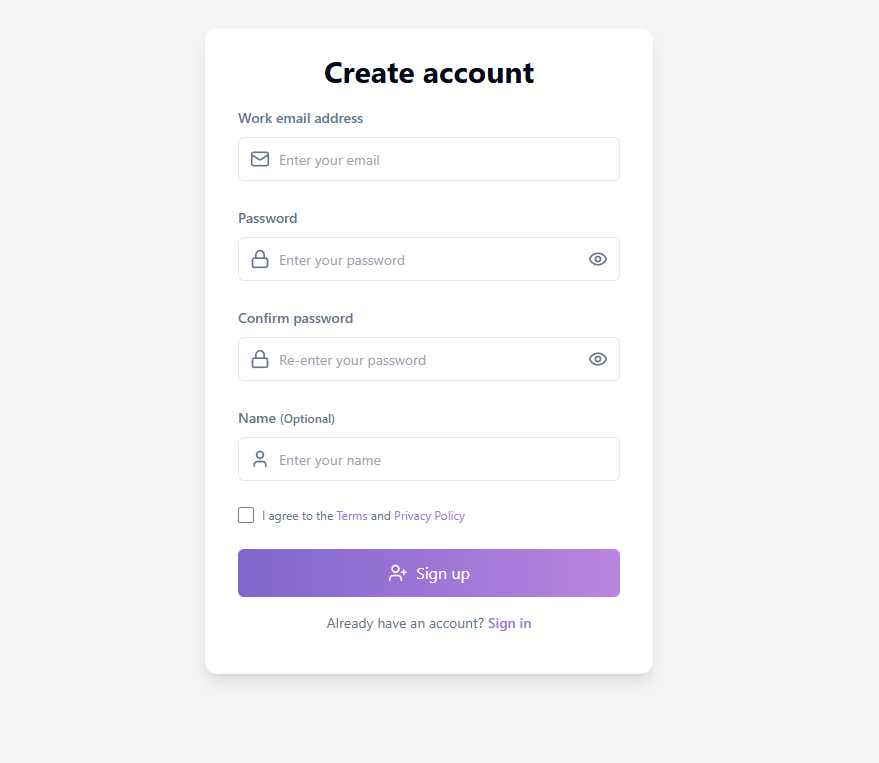Click the Re-enter your password field
The image size is (879, 763).
tap(420, 359)
